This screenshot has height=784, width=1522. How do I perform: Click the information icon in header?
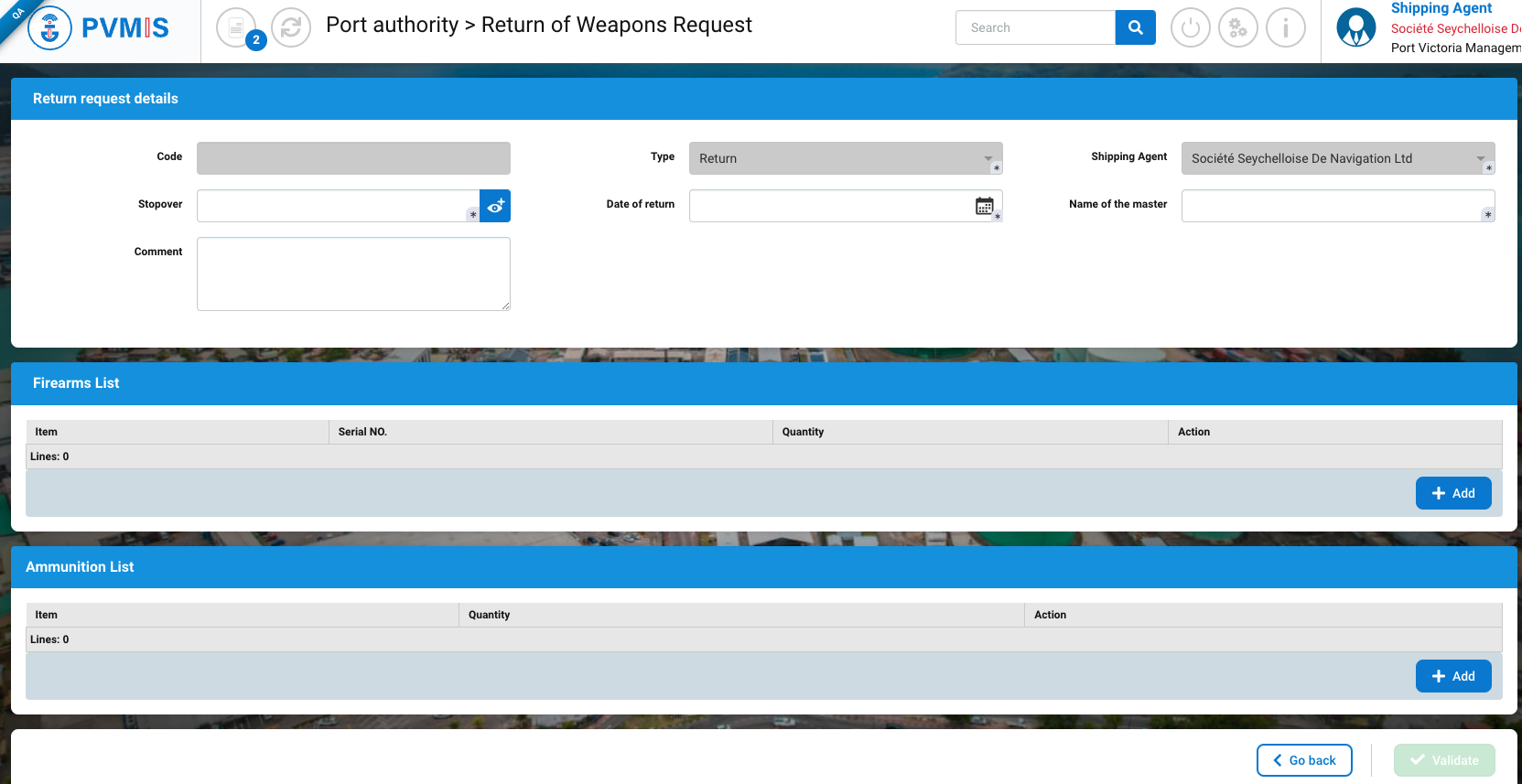tap(1285, 28)
